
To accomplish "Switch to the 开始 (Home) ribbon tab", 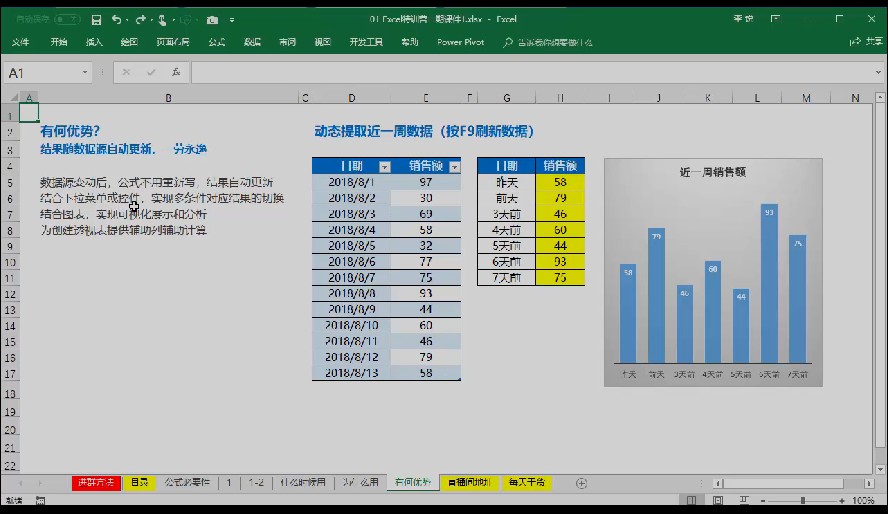I will [59, 42].
